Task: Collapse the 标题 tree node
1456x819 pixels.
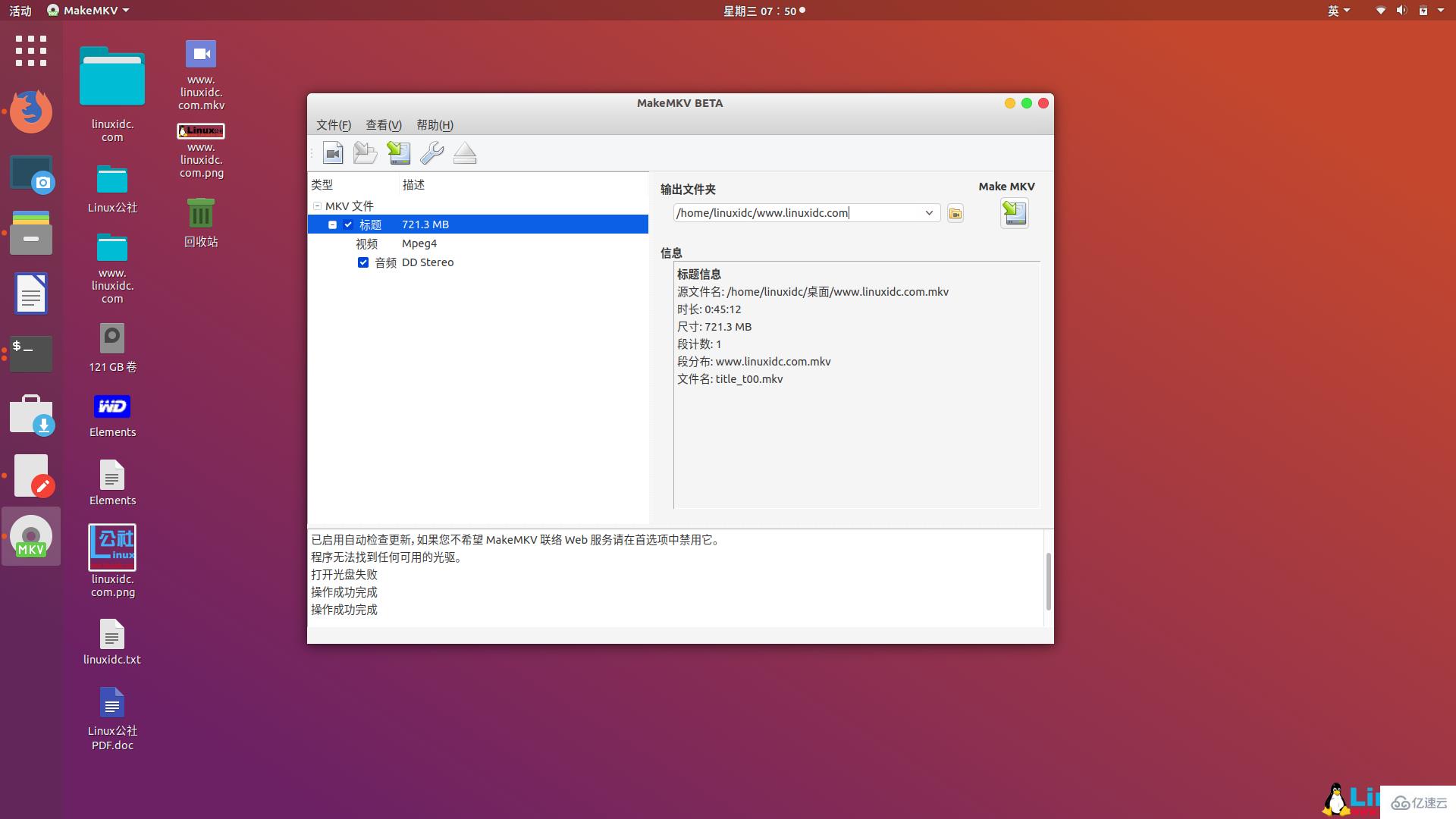Action: click(x=332, y=224)
